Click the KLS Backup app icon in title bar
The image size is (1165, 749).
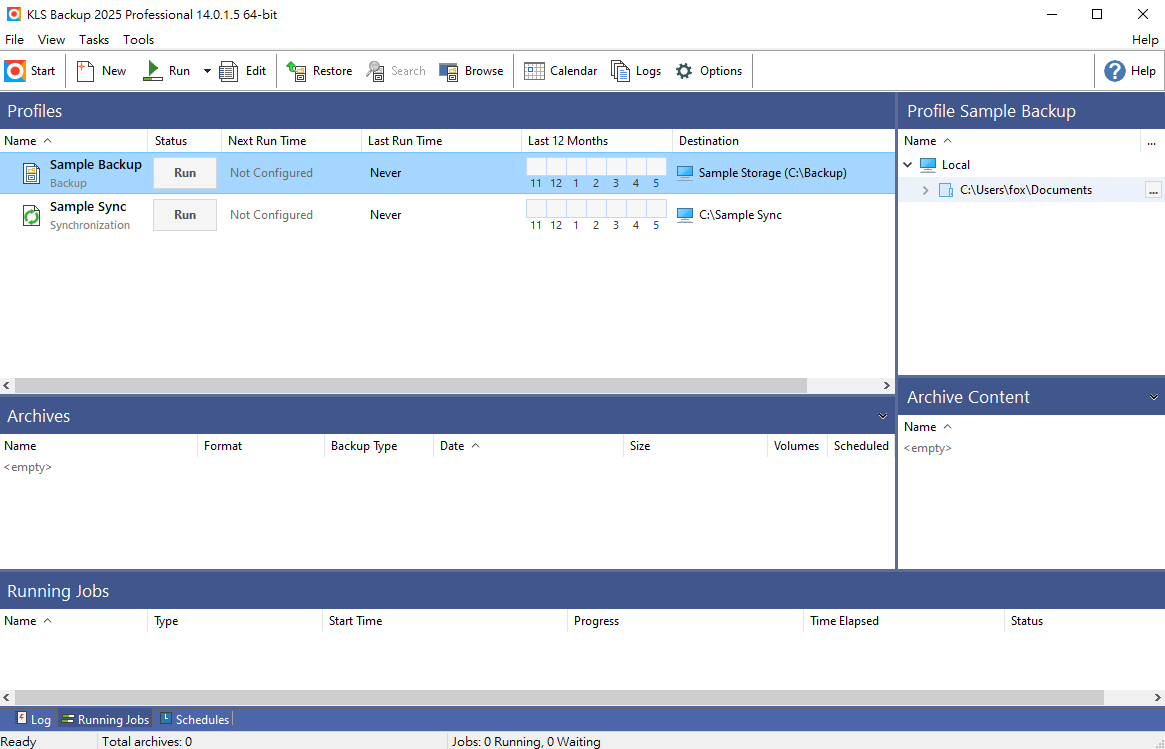[x=13, y=14]
